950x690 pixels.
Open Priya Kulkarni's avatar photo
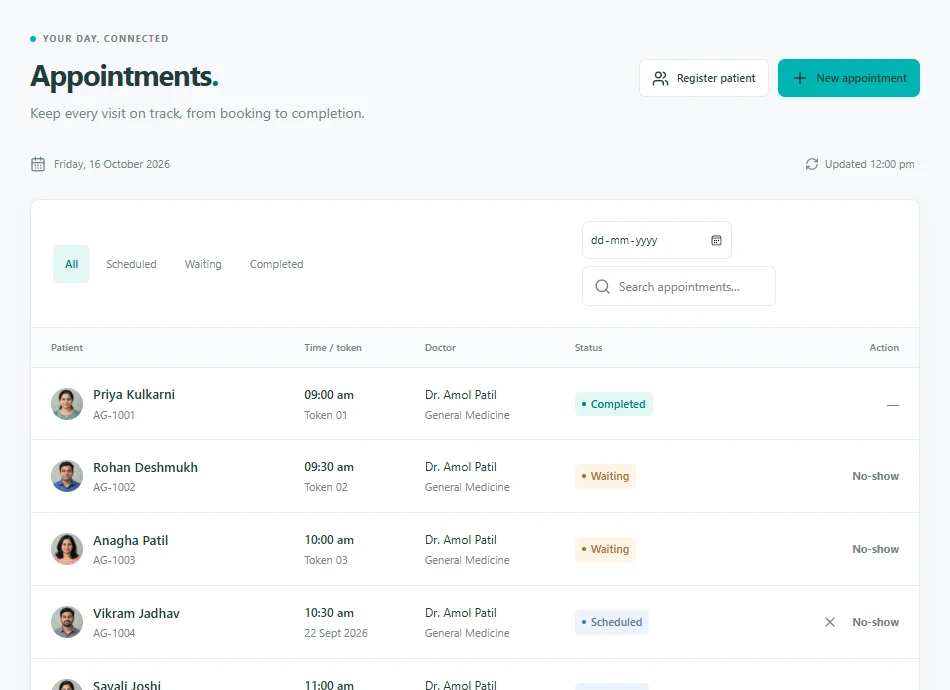67,404
